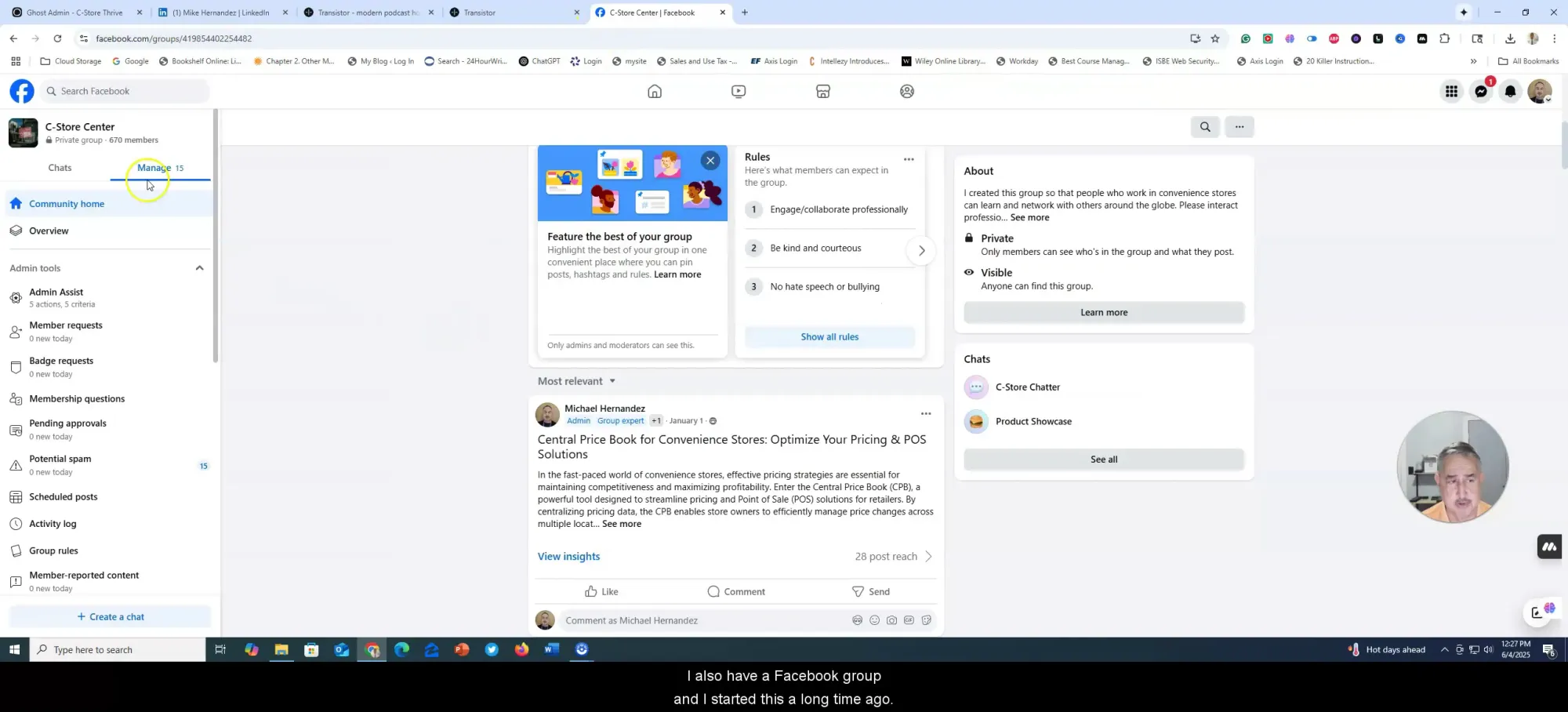Search within the group magnifier button
Screen dimensions: 1568x712
[1205, 127]
